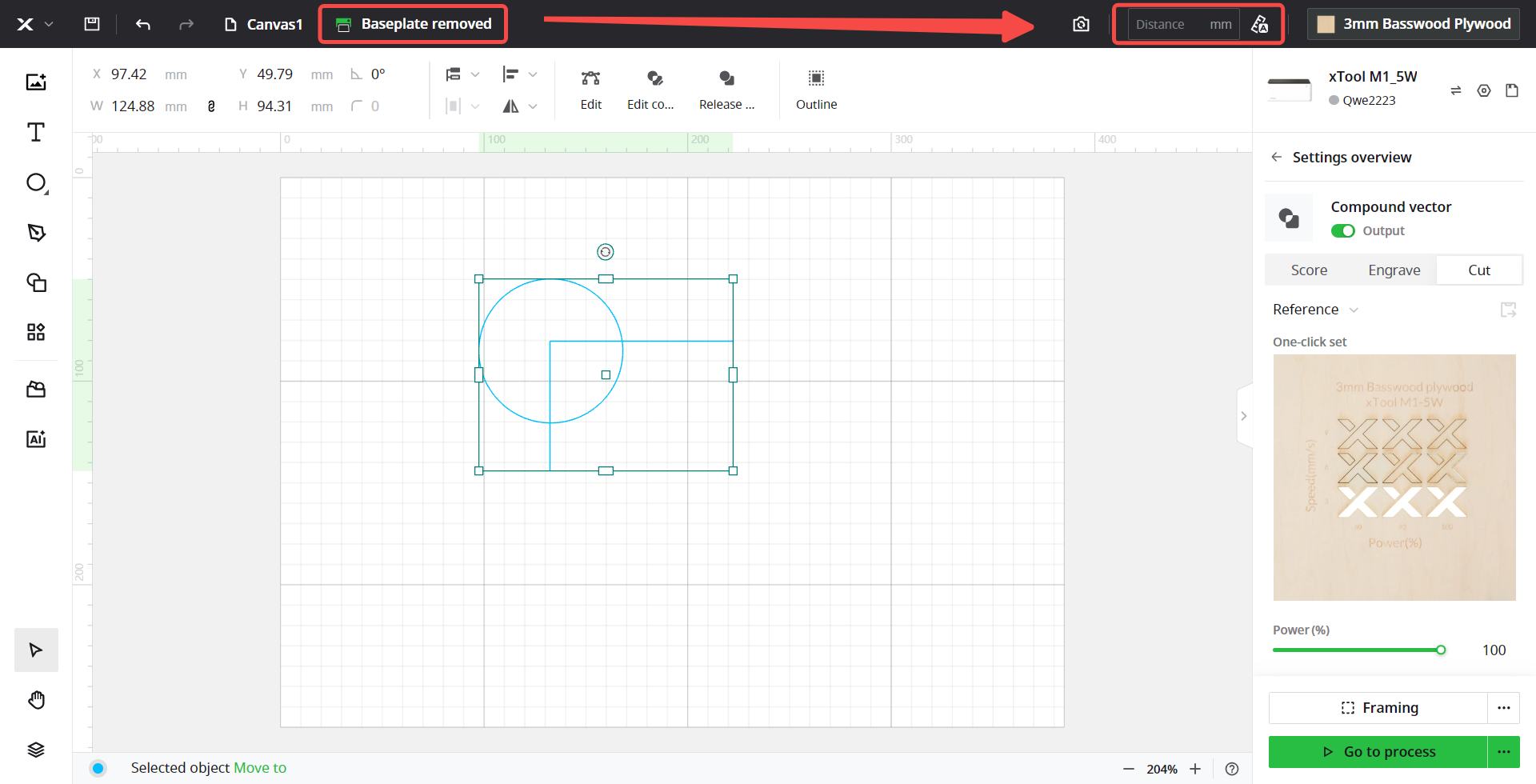Open the AI image tool
Image resolution: width=1536 pixels, height=784 pixels.
pos(36,438)
